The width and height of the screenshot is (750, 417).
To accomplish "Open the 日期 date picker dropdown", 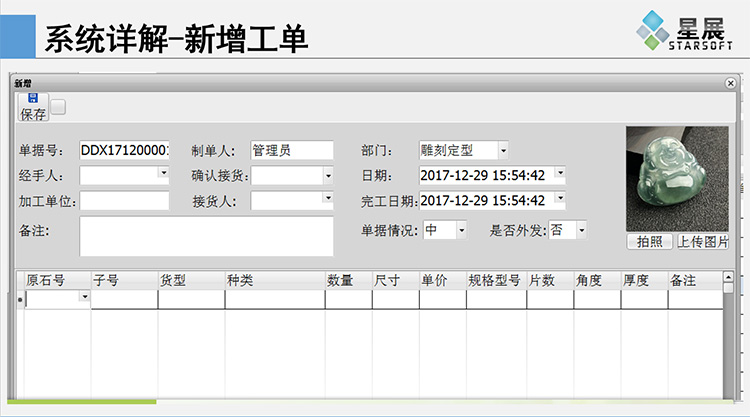I will pos(559,174).
